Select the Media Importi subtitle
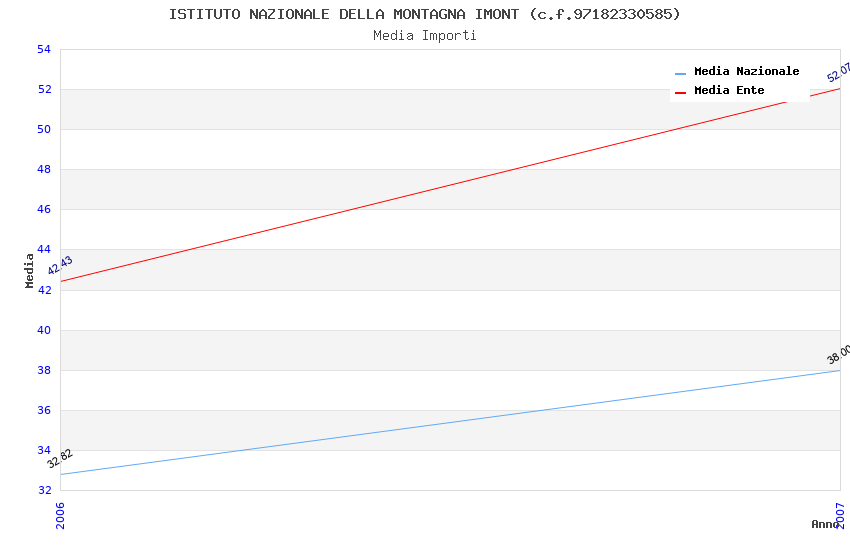Image resolution: width=850 pixels, height=550 pixels. click(424, 36)
